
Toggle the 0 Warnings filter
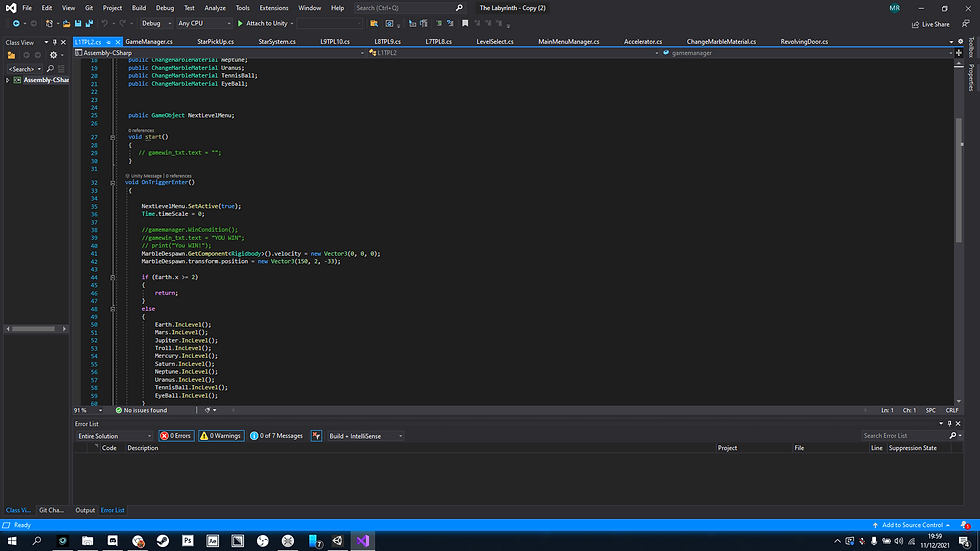click(x=221, y=436)
